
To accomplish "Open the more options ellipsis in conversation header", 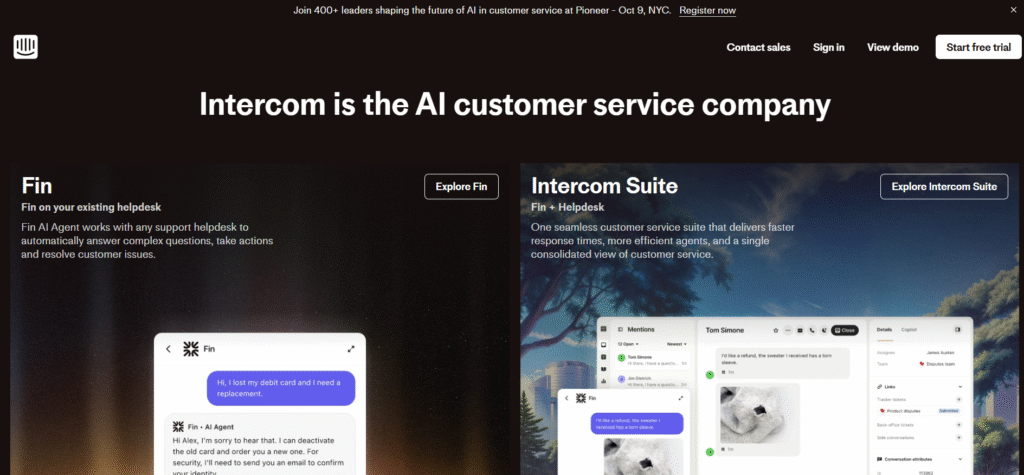I will click(x=788, y=331).
